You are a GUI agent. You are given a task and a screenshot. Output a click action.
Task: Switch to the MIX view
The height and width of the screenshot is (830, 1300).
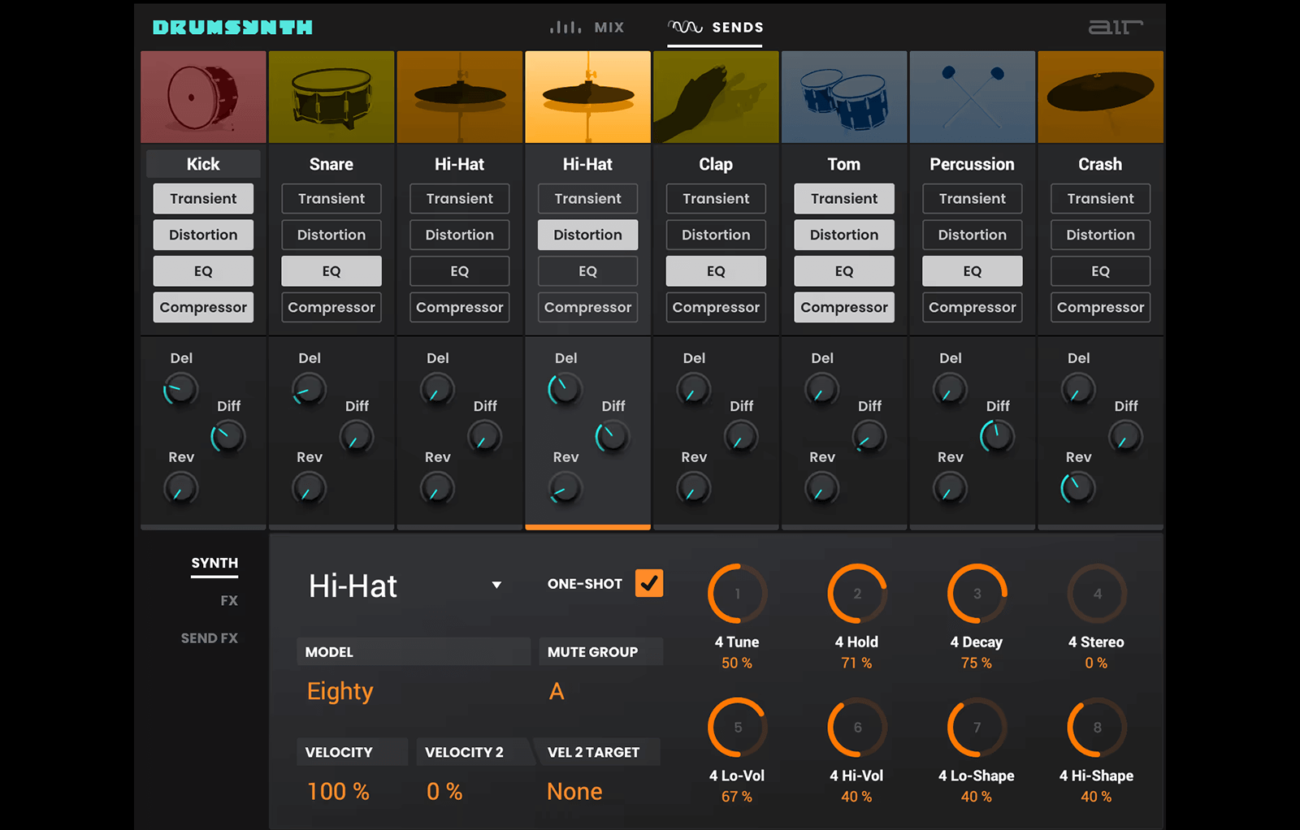[587, 27]
